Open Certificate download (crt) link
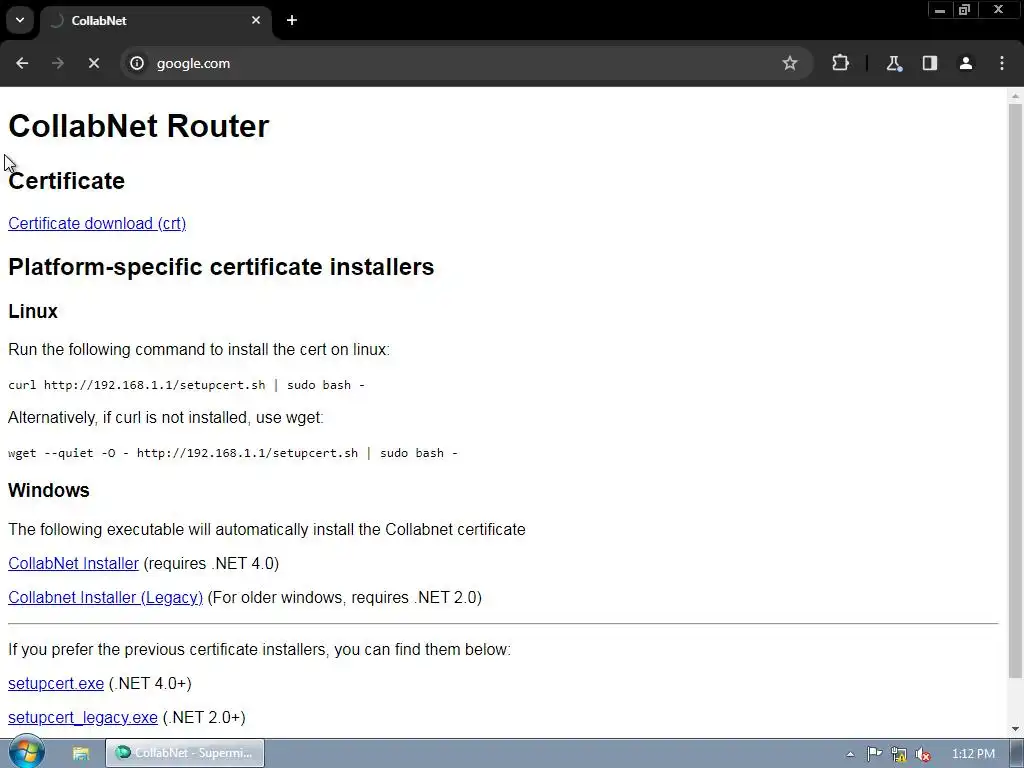 (97, 223)
